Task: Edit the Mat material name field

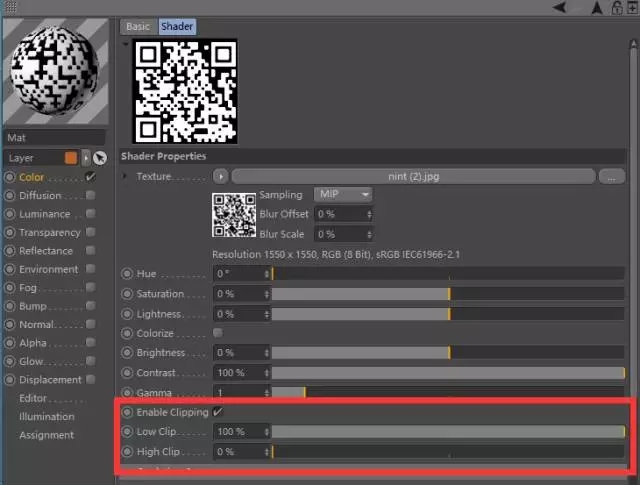Action: point(55,138)
